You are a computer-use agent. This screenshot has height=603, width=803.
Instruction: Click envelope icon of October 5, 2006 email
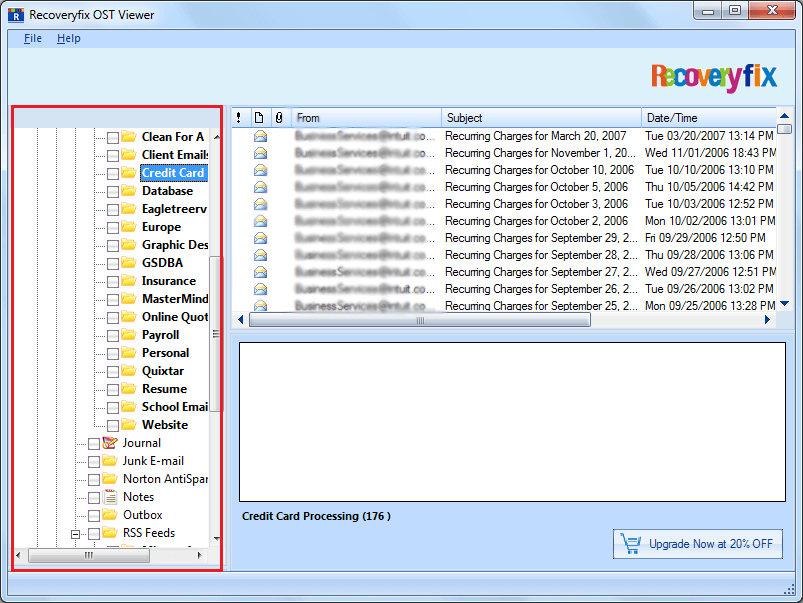[261, 186]
